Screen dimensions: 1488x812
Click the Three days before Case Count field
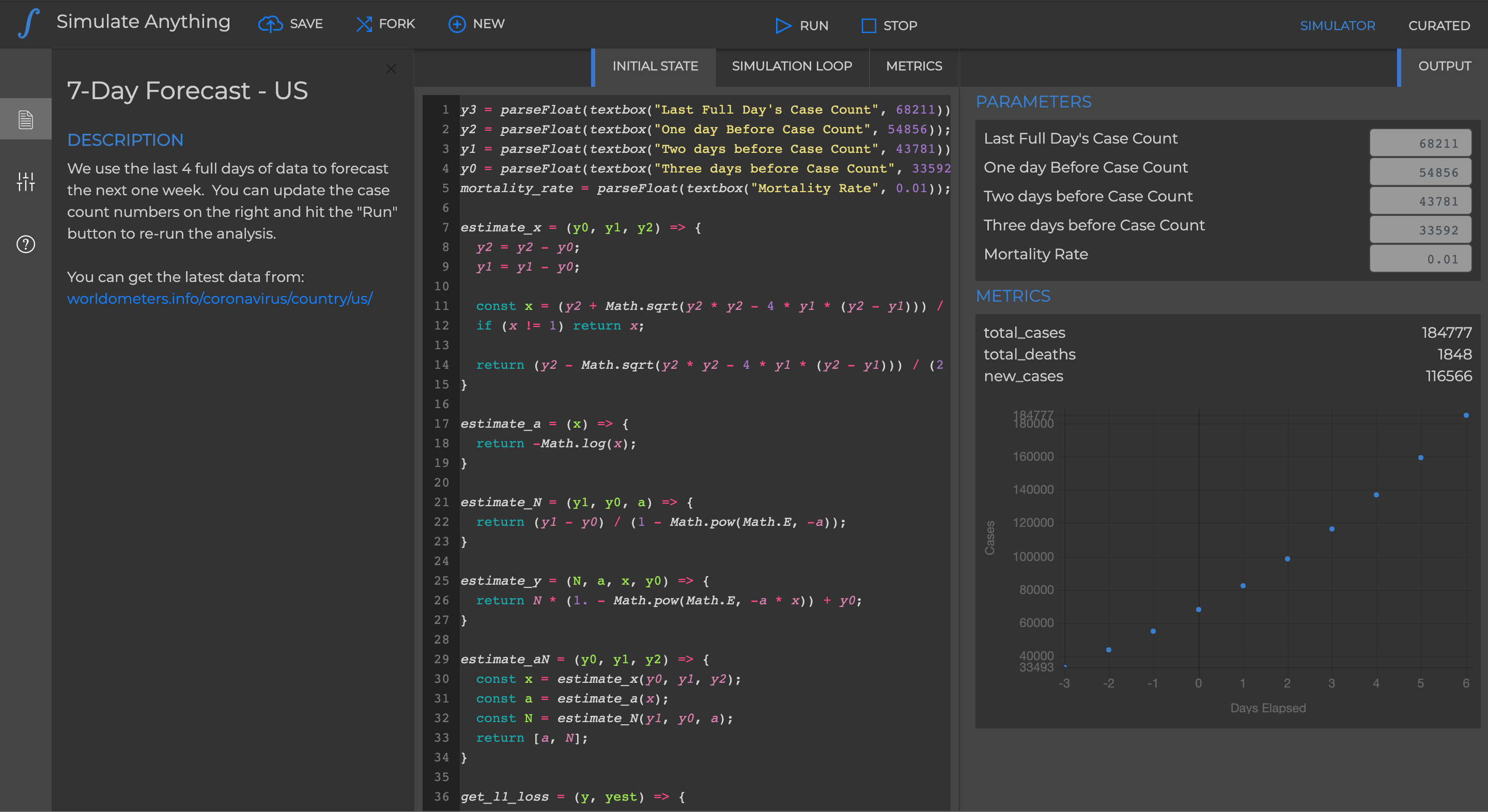pyautogui.click(x=1420, y=230)
